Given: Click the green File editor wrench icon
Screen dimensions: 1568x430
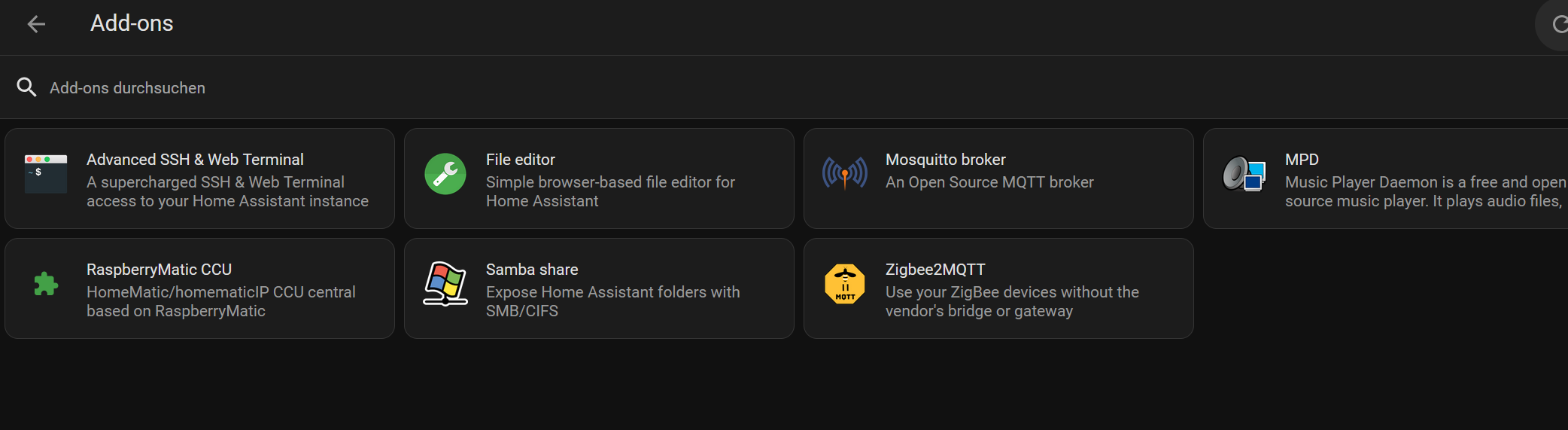Looking at the screenshot, I should click(445, 174).
